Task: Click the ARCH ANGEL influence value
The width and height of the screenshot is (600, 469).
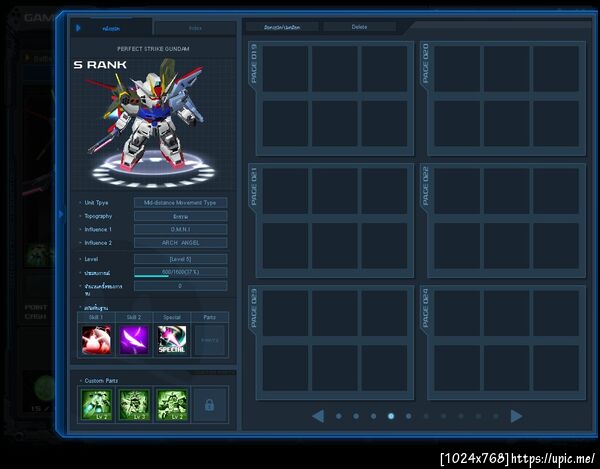Action: [x=180, y=243]
